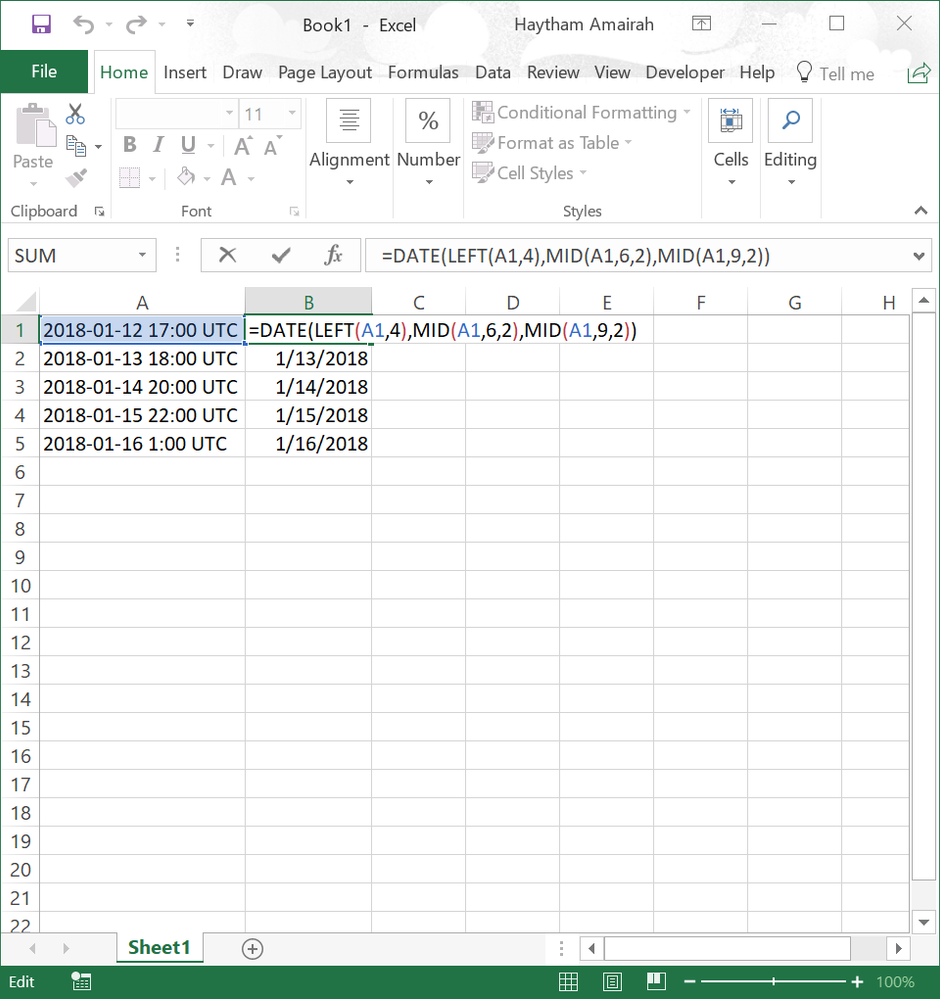Switch to the Formulas ribbon tab
The height and width of the screenshot is (999, 940).
(x=423, y=72)
